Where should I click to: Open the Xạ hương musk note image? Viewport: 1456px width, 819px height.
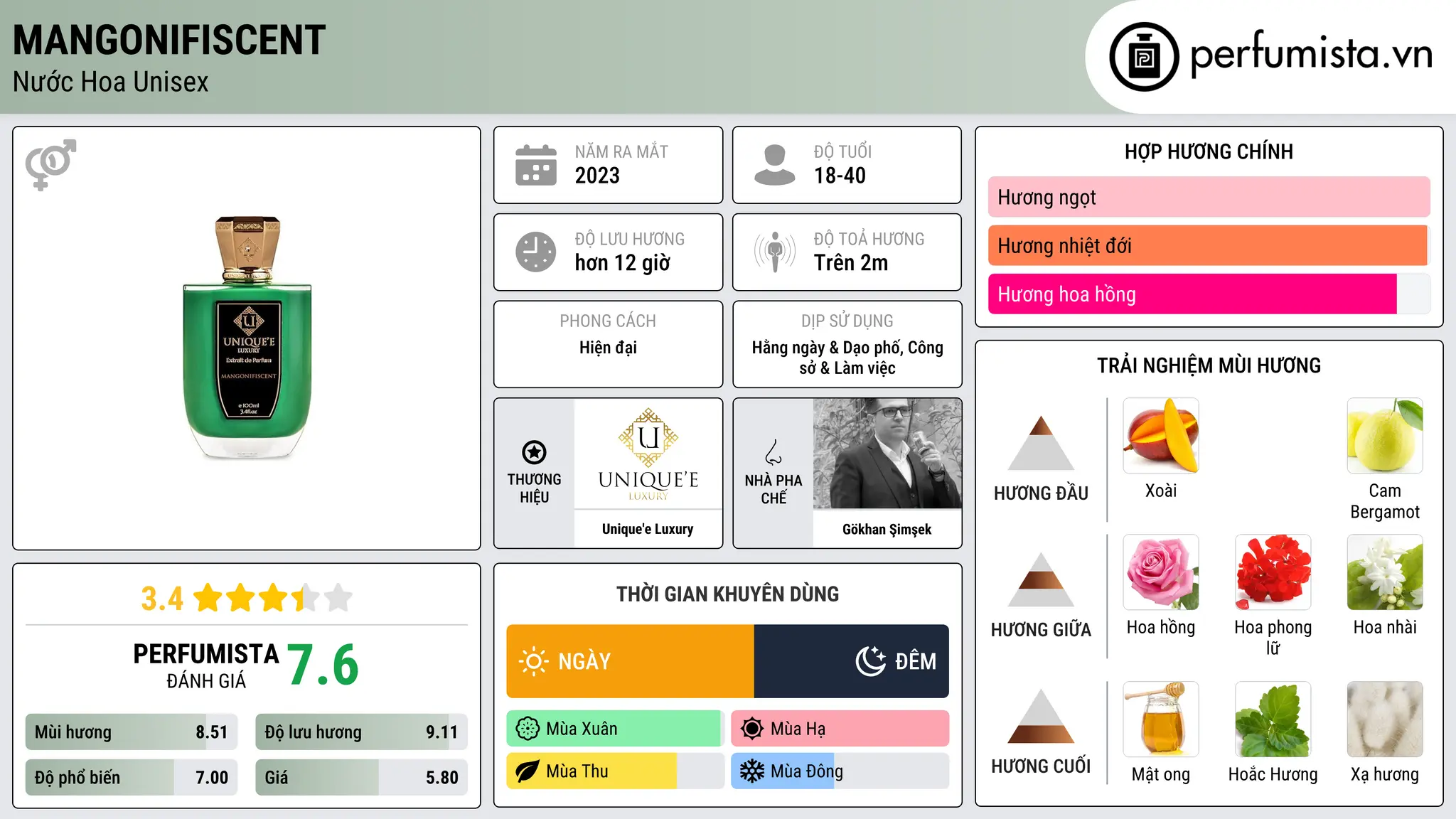[x=1385, y=719]
